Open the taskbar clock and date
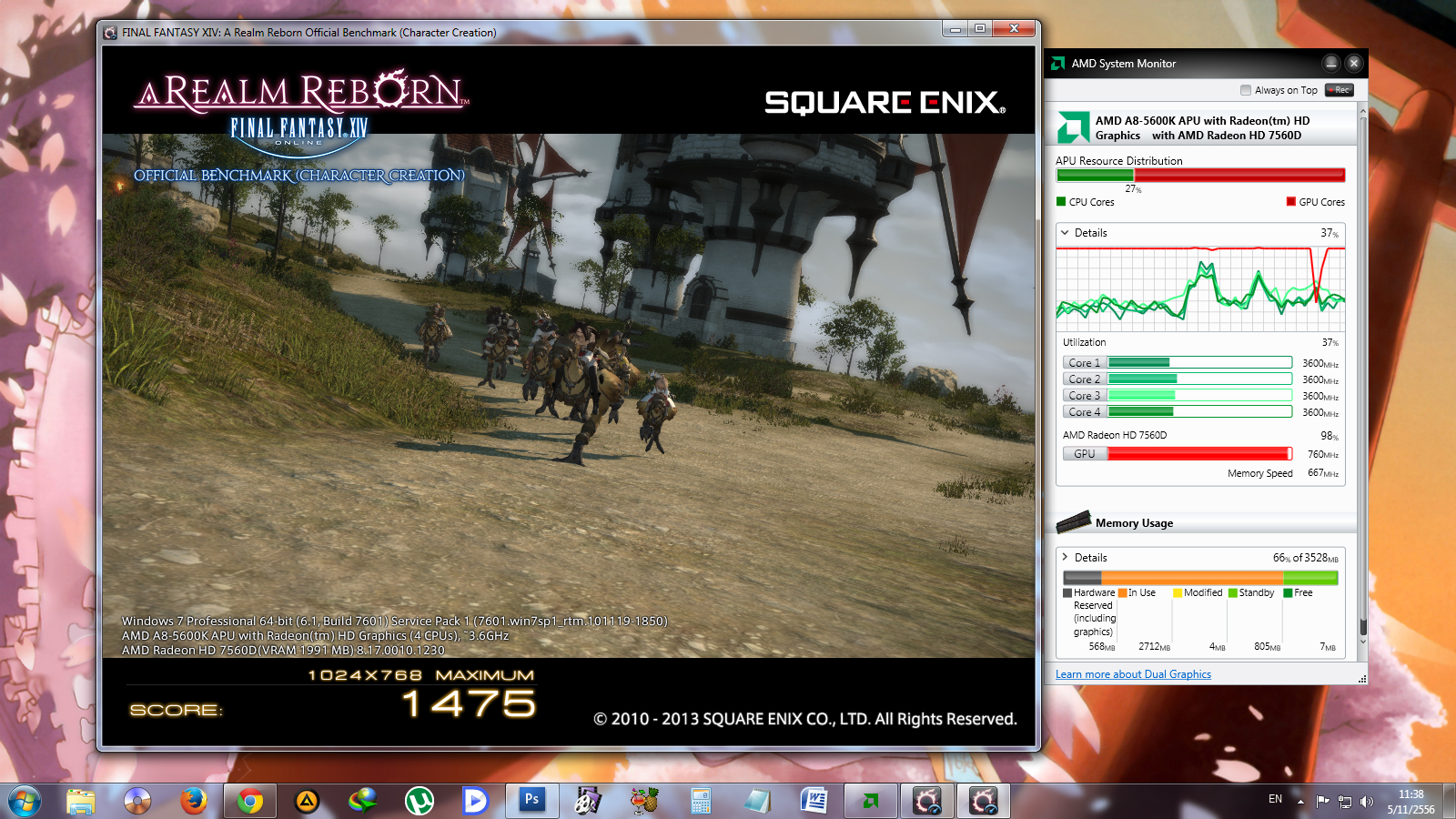Viewport: 1456px width, 819px height. tap(1410, 802)
